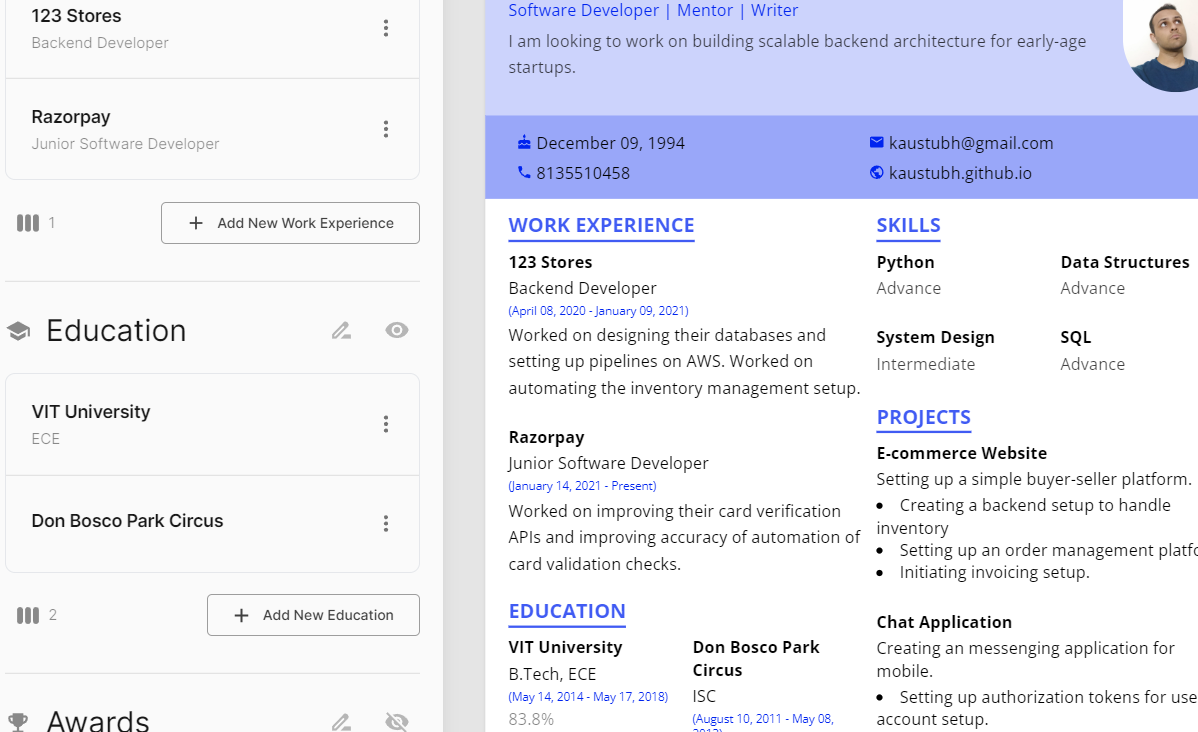Open three-dot menu for VIT University

click(x=386, y=424)
